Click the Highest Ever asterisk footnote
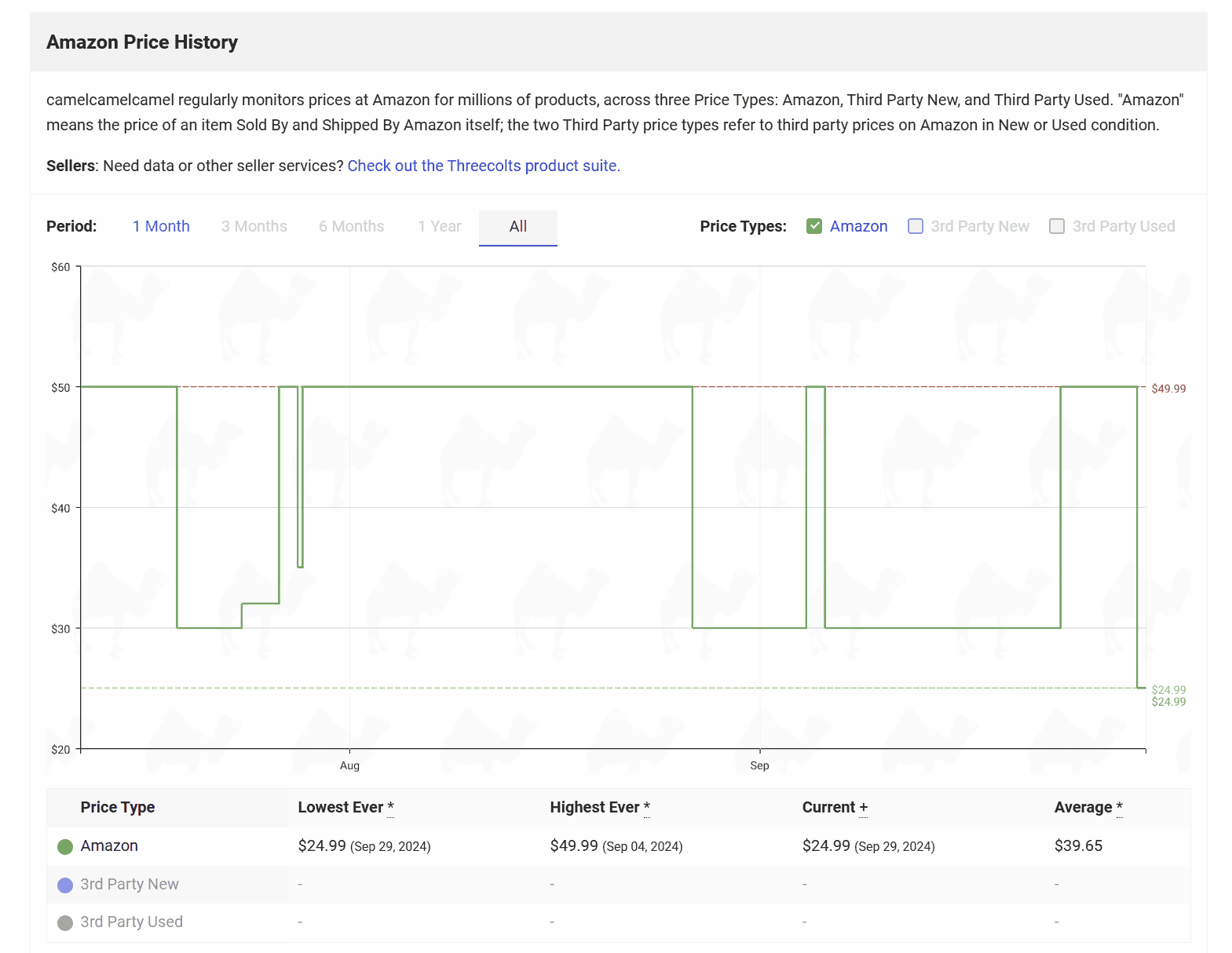 coord(646,807)
